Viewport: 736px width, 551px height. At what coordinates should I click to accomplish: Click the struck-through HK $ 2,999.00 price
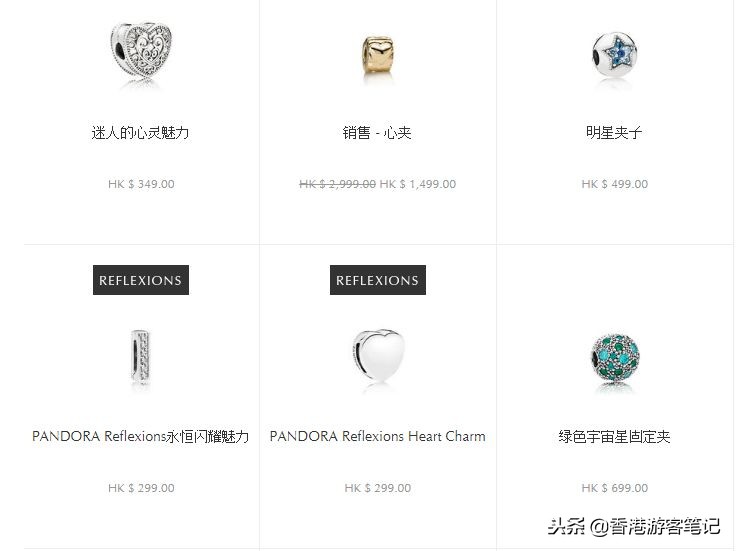click(x=337, y=184)
